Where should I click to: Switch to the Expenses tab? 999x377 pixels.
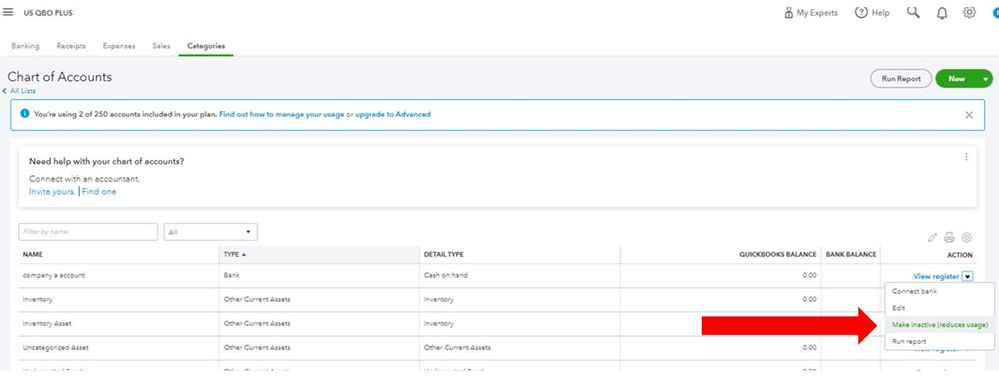(119, 46)
